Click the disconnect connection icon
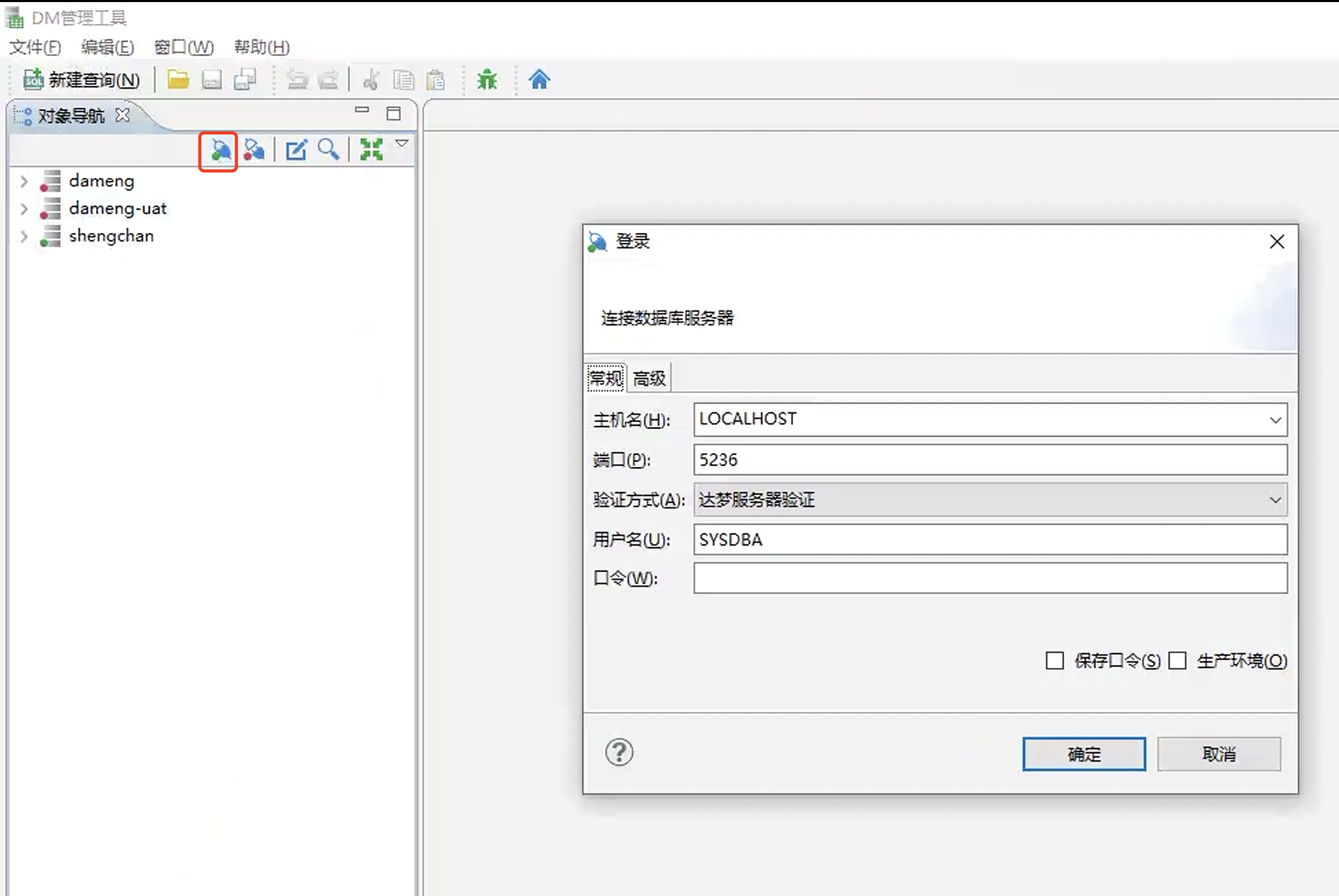 254,150
